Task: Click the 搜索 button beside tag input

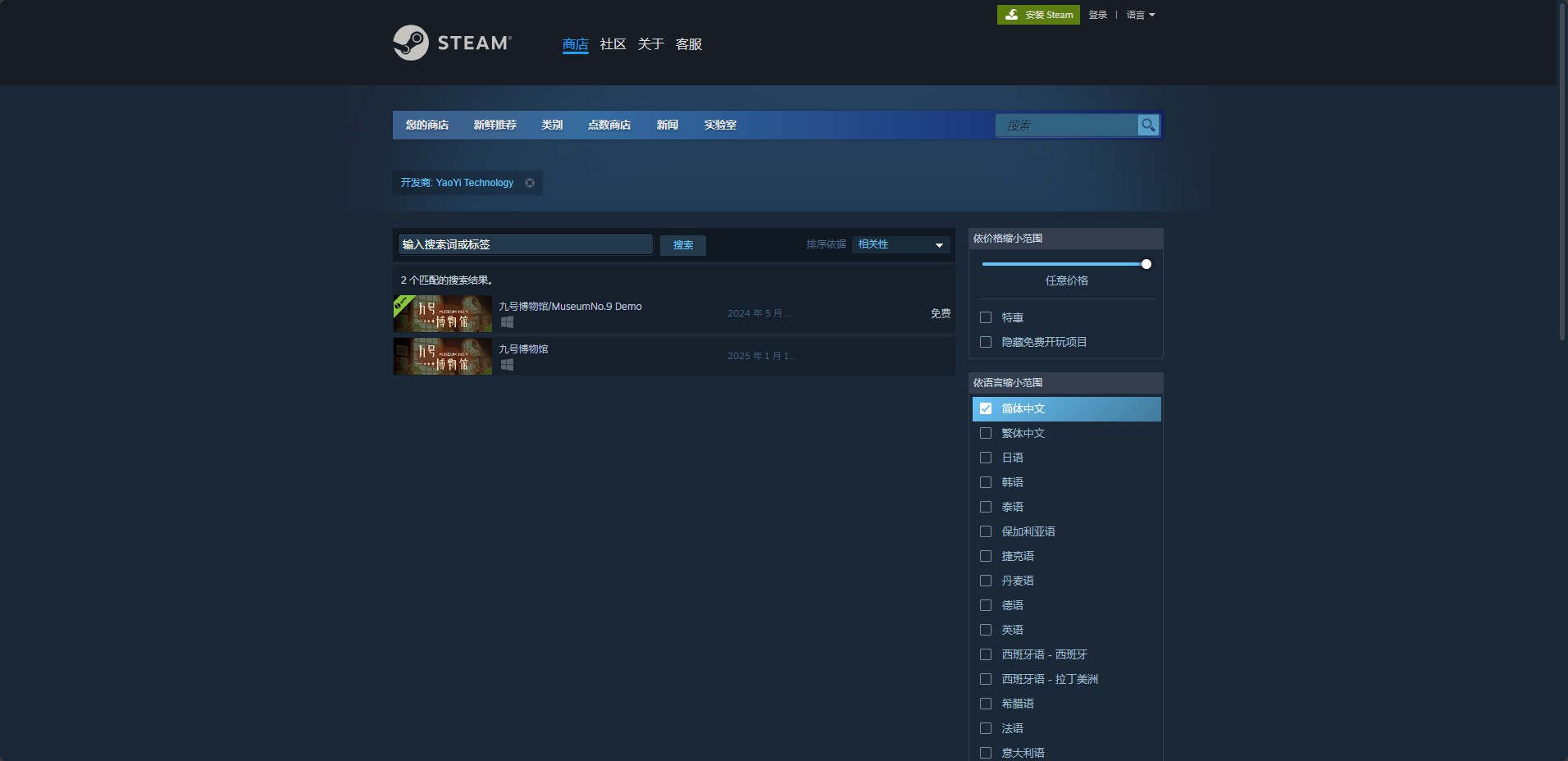Action: tap(683, 244)
